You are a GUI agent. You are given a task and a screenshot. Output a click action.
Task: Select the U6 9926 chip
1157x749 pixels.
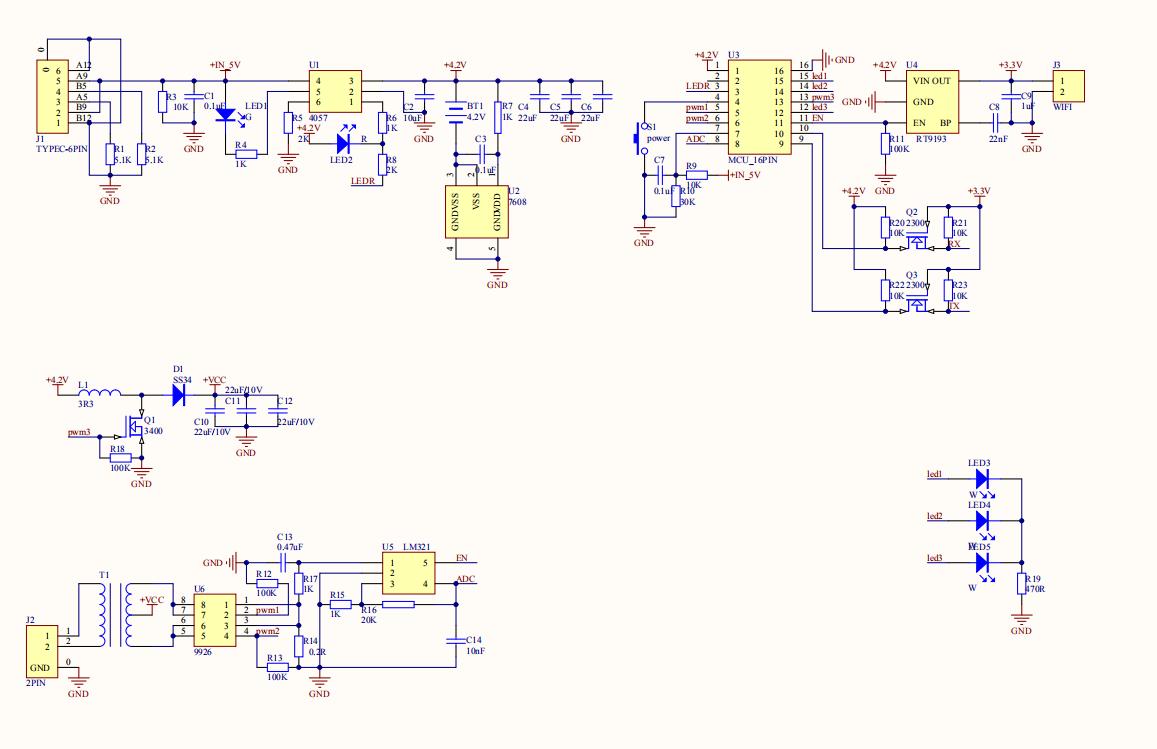point(215,618)
